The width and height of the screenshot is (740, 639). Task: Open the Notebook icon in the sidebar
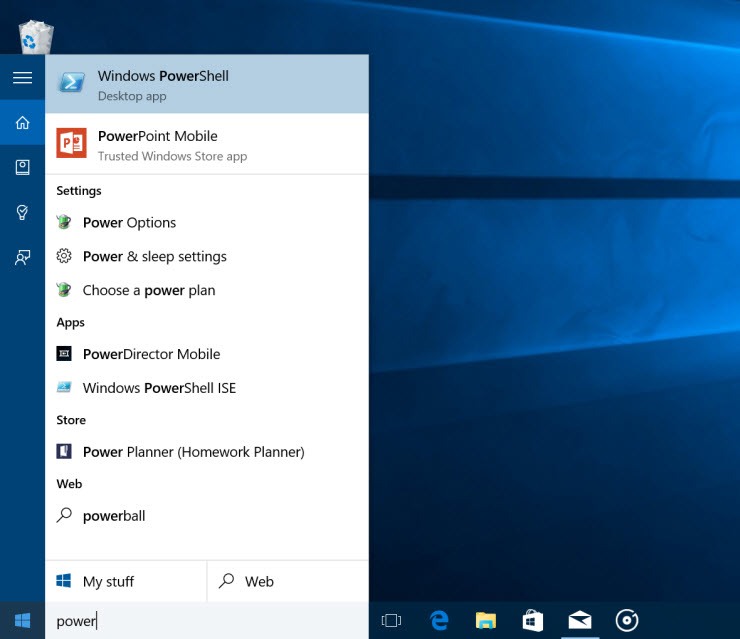[x=22, y=168]
